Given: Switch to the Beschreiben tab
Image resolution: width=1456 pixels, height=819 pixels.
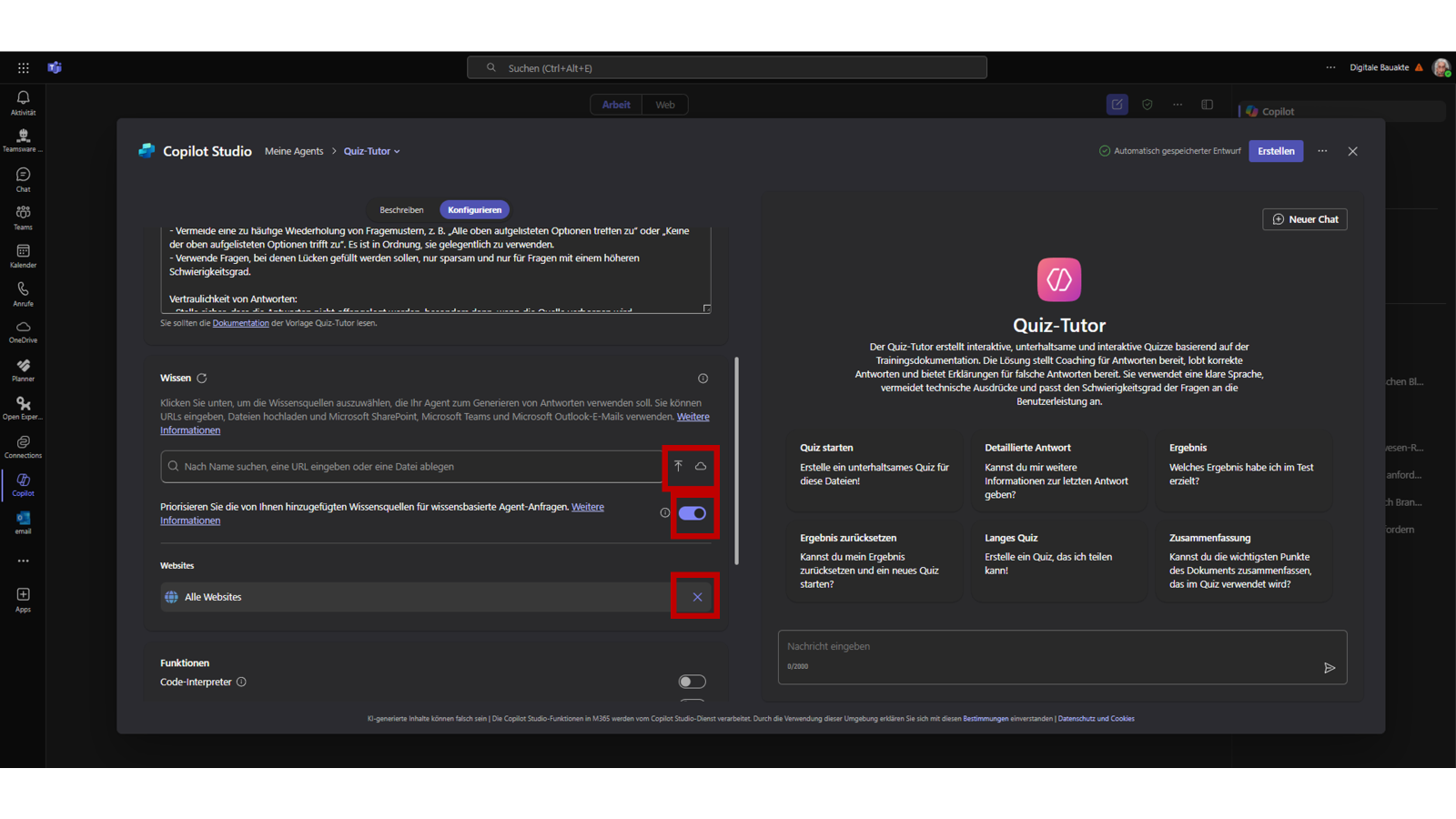Looking at the screenshot, I should (401, 210).
